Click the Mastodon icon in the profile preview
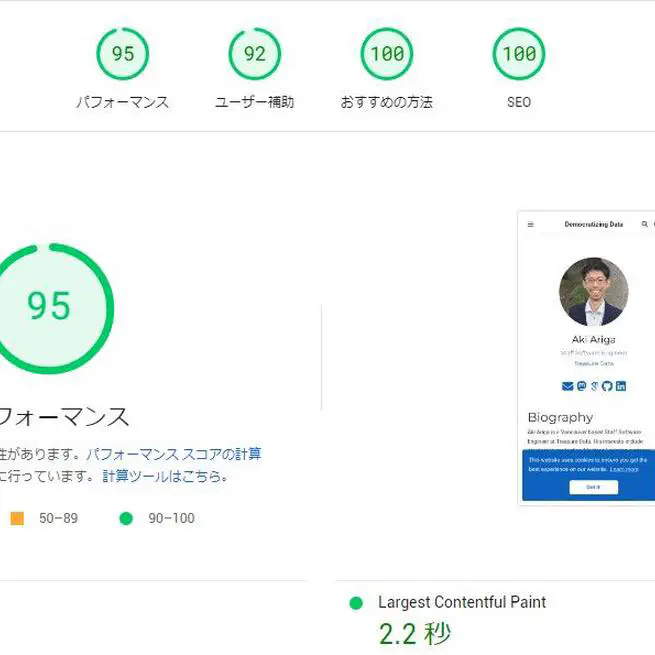 pos(581,386)
